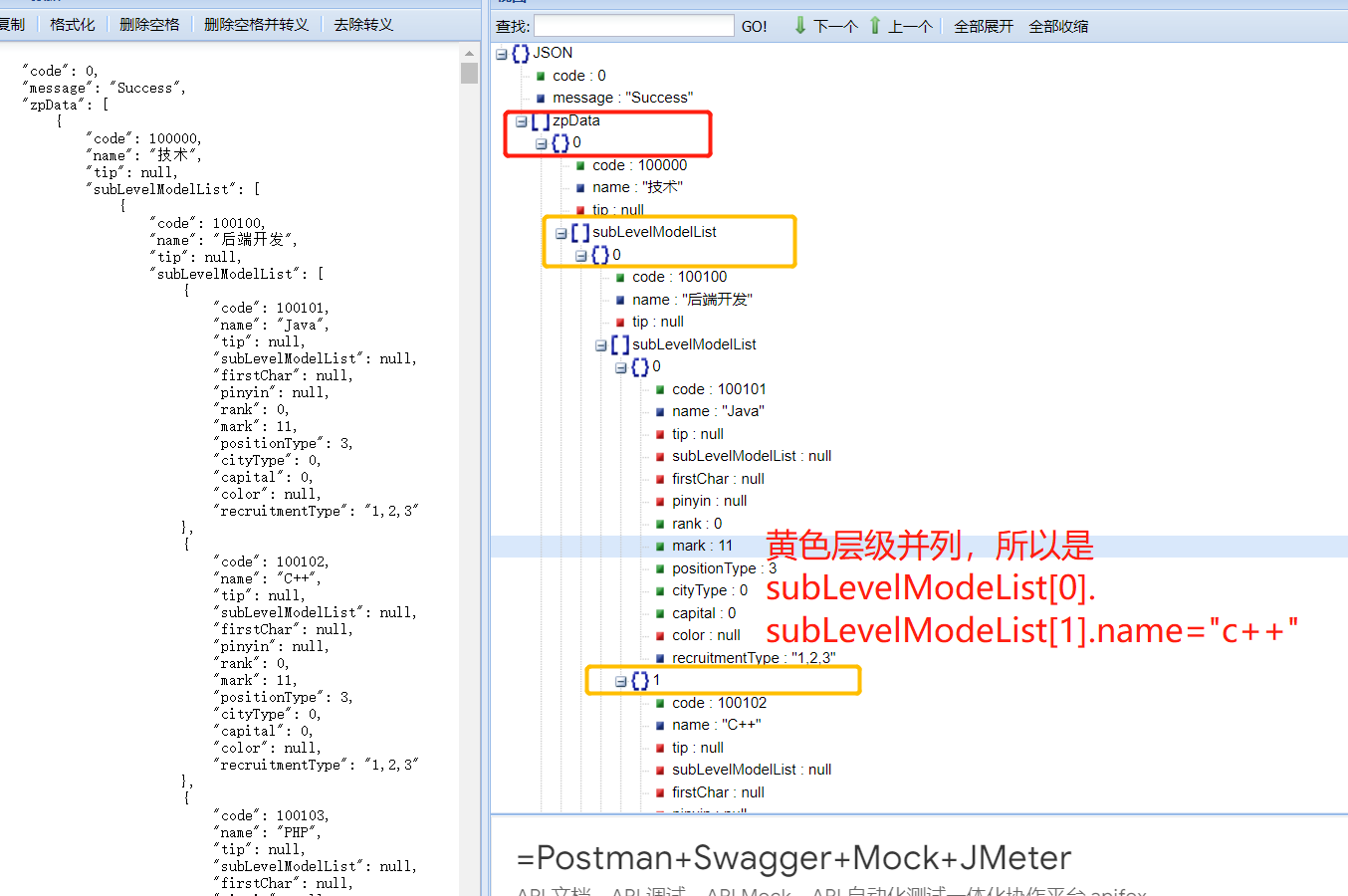The image size is (1348, 896).
Task: Click the bracket icon of subLevelModelList under 技术
Action: (580, 233)
